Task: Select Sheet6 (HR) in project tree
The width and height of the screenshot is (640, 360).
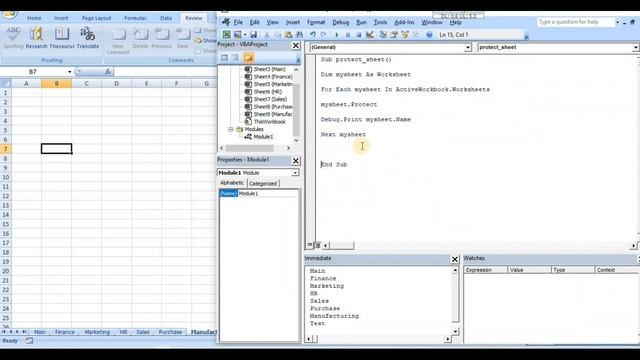Action: [x=267, y=92]
